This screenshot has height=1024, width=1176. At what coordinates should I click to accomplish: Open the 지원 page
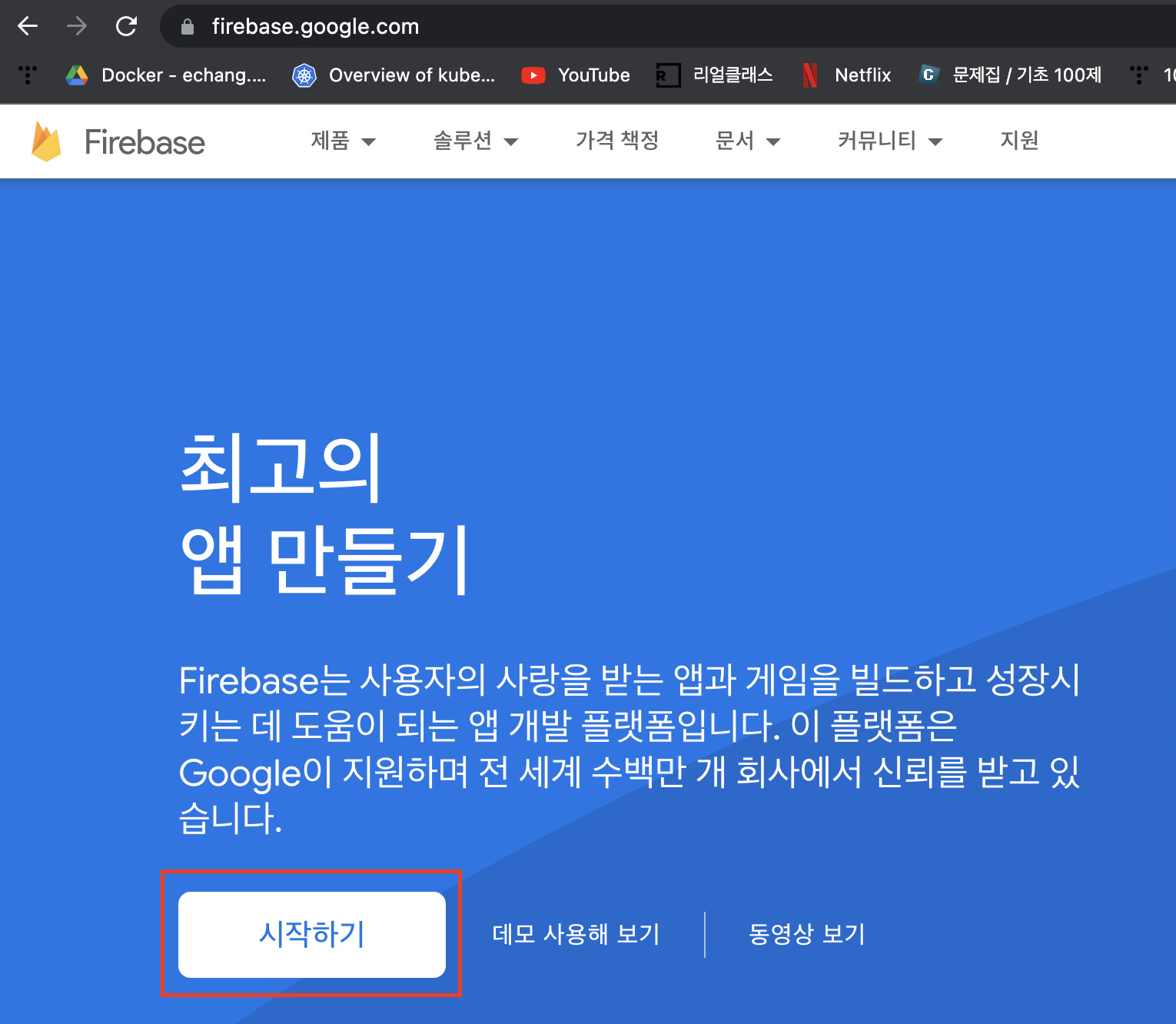tap(1019, 140)
